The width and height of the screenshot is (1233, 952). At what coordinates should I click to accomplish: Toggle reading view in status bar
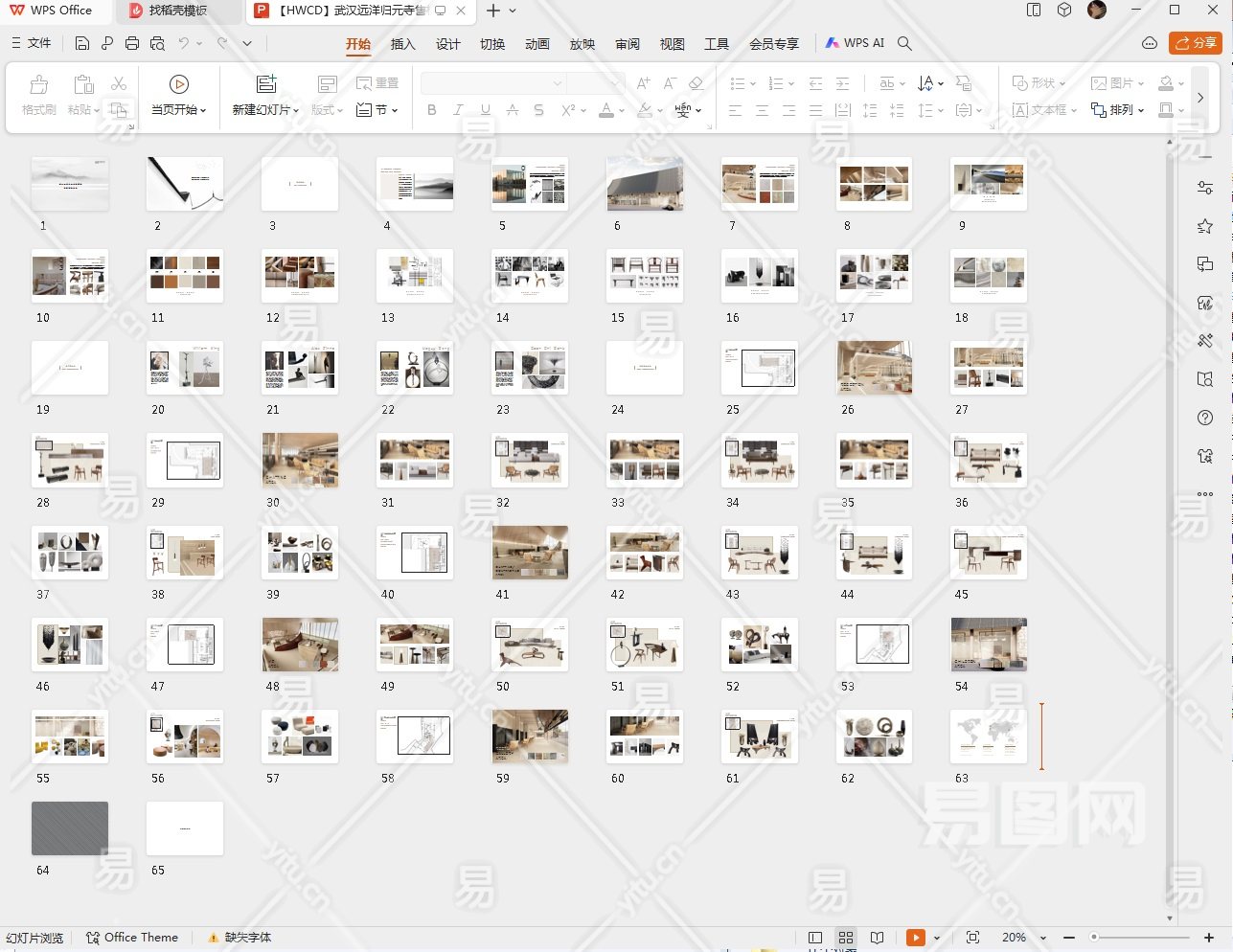click(877, 938)
